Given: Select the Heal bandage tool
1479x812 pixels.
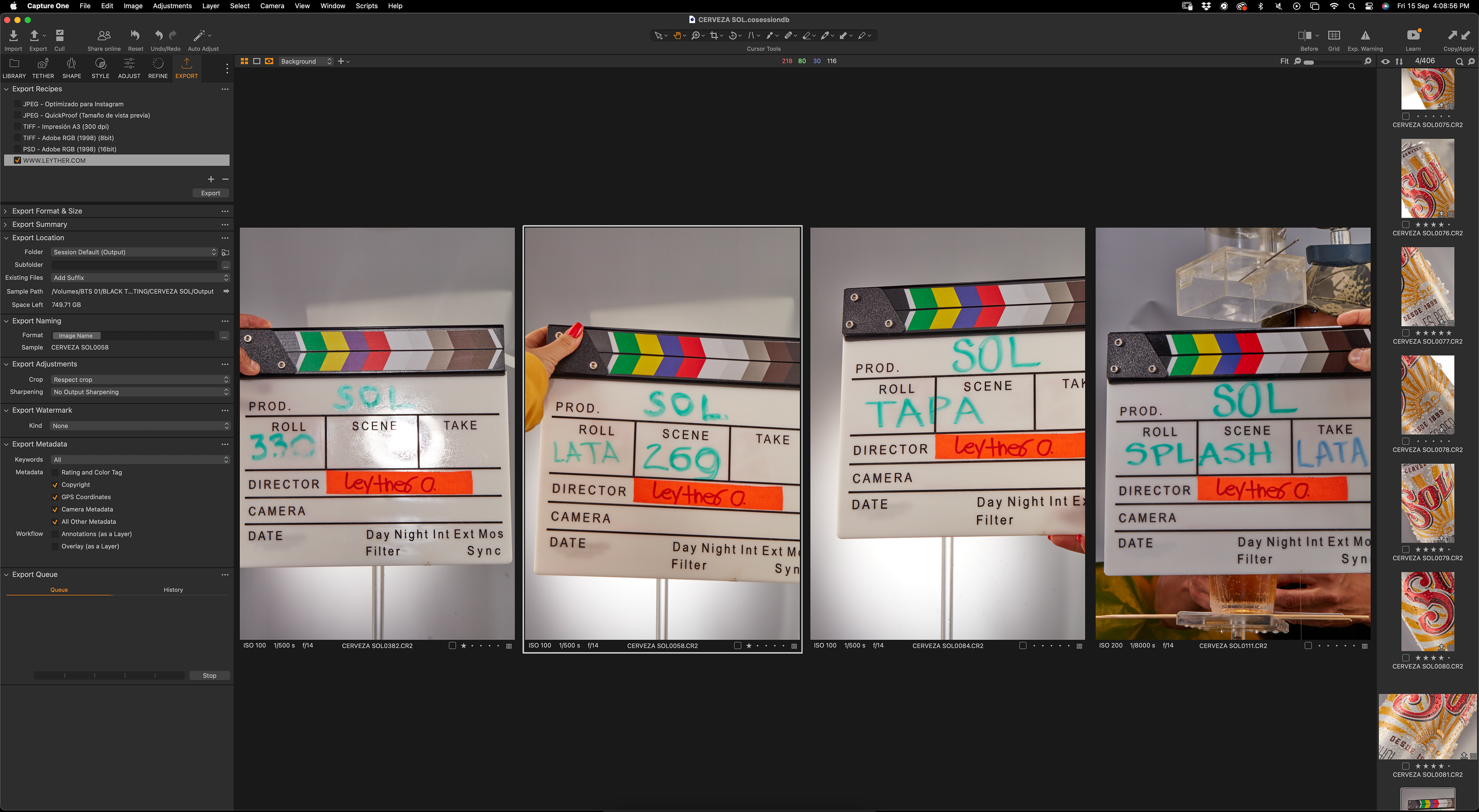Looking at the screenshot, I should pos(788,35).
